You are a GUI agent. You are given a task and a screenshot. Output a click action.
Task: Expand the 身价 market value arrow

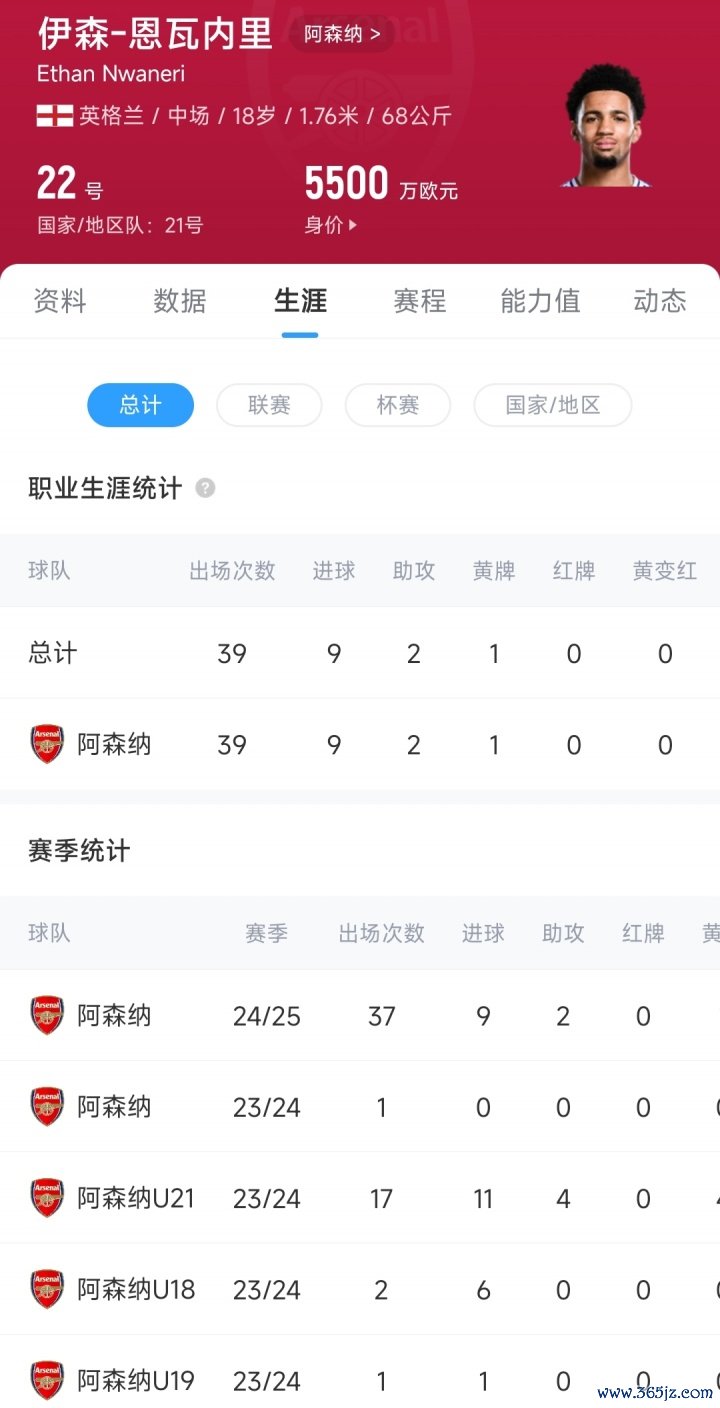tap(352, 225)
